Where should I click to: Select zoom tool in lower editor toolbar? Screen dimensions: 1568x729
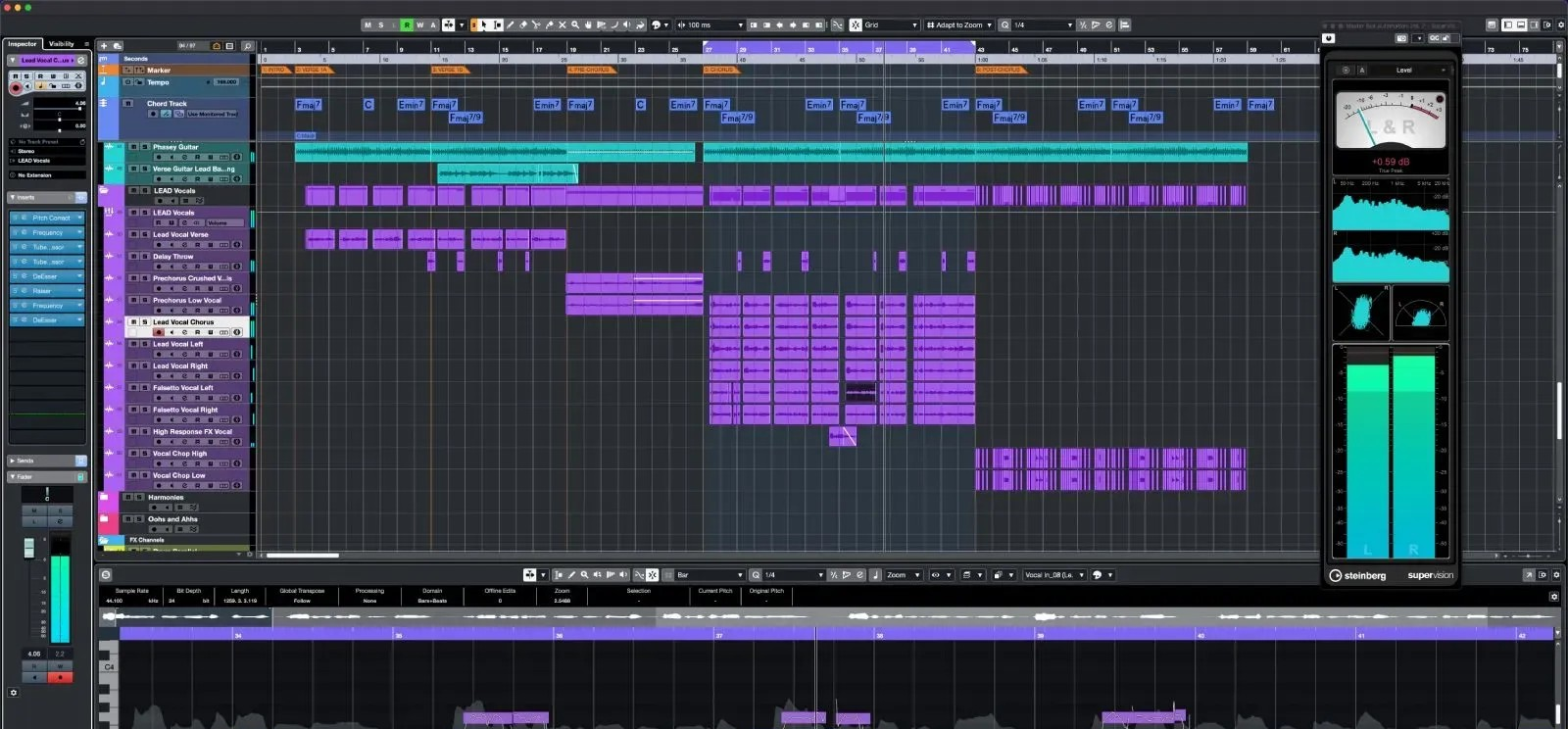coord(584,575)
